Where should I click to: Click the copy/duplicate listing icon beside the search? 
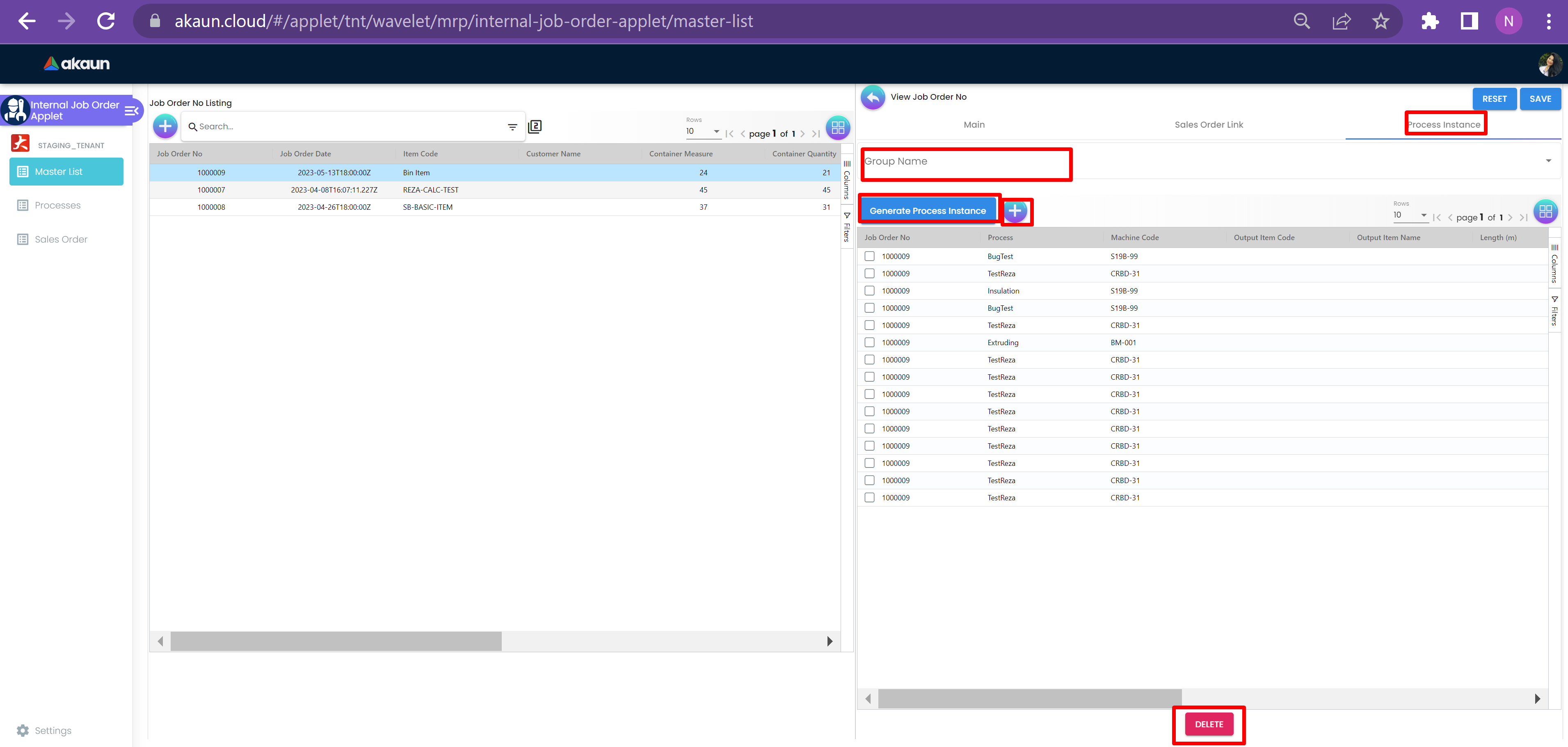coord(535,127)
